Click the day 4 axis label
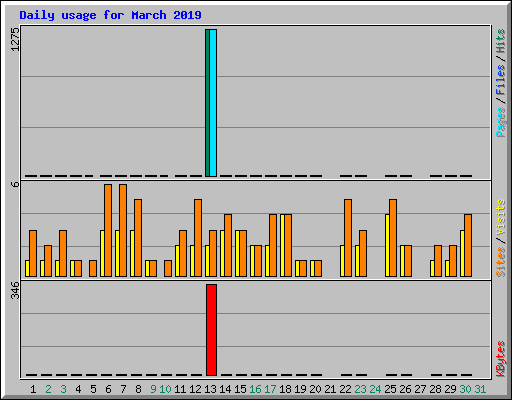This screenshot has height=400, width=512. pos(78,389)
